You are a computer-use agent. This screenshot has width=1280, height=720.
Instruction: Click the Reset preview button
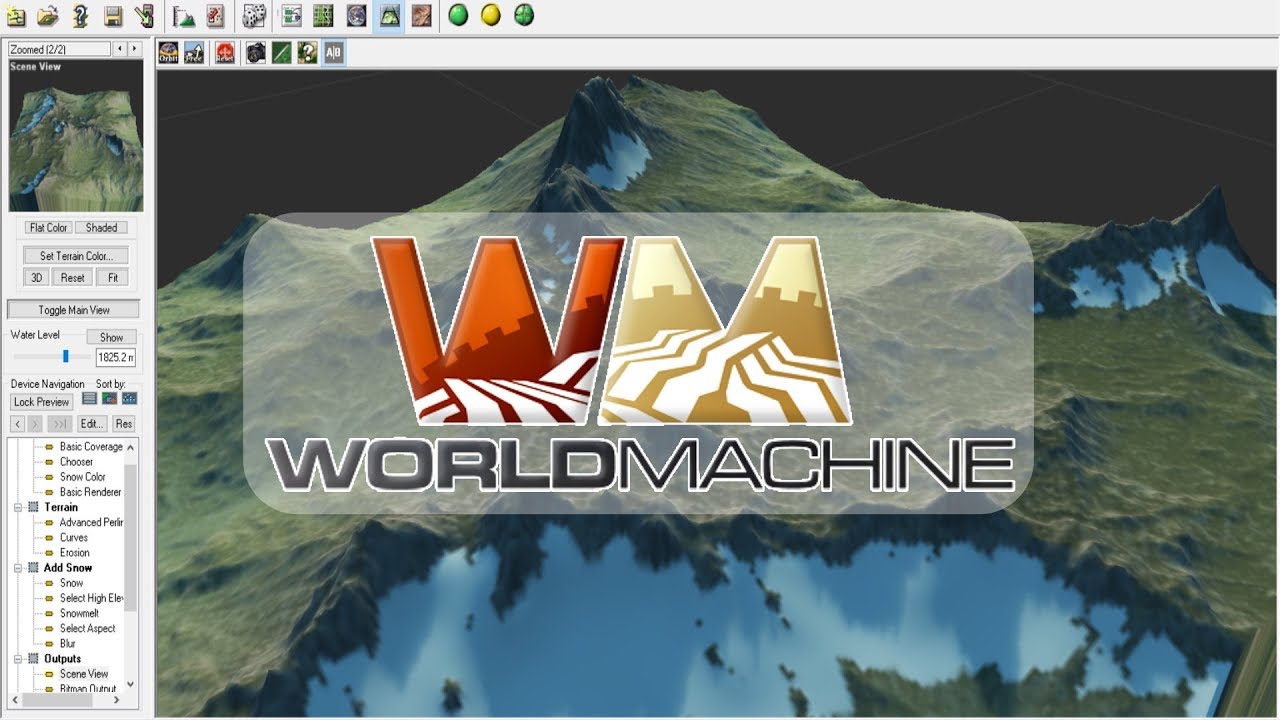[73, 277]
